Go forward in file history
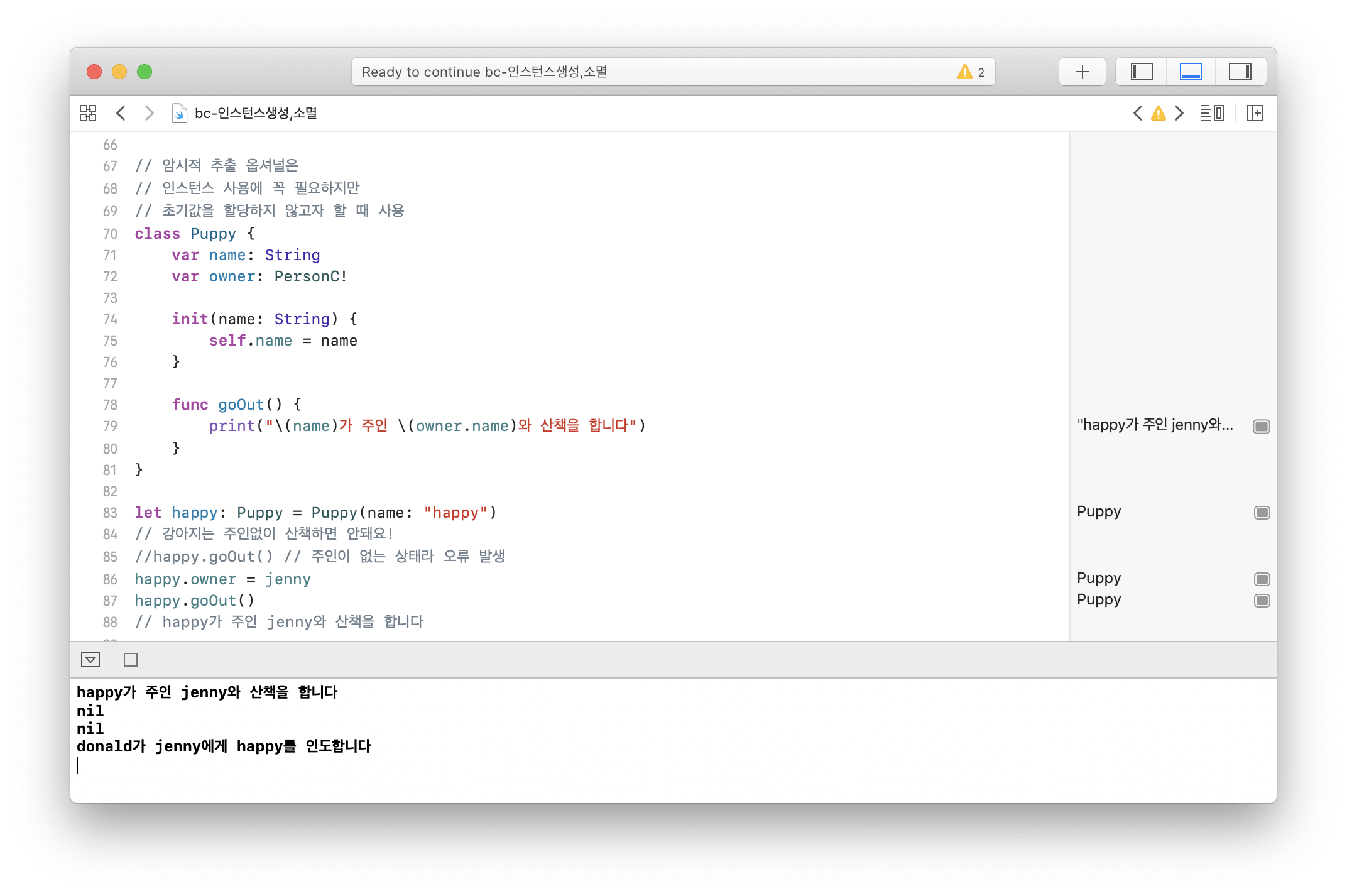Viewport: 1347px width, 896px height. point(149,113)
